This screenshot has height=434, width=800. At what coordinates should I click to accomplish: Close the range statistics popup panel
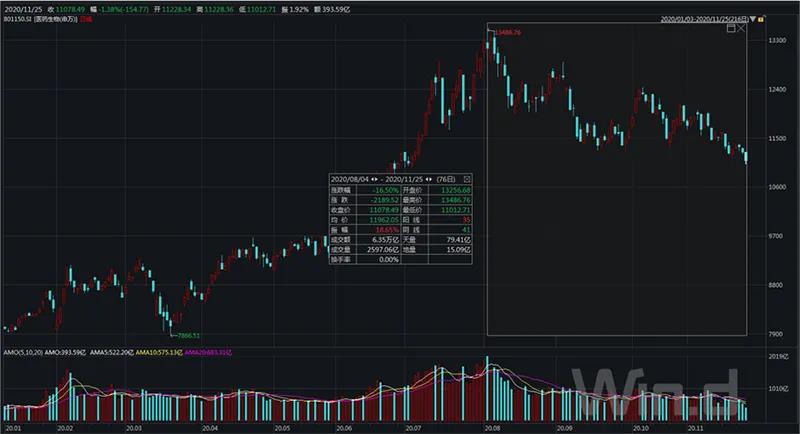pyautogui.click(x=467, y=178)
